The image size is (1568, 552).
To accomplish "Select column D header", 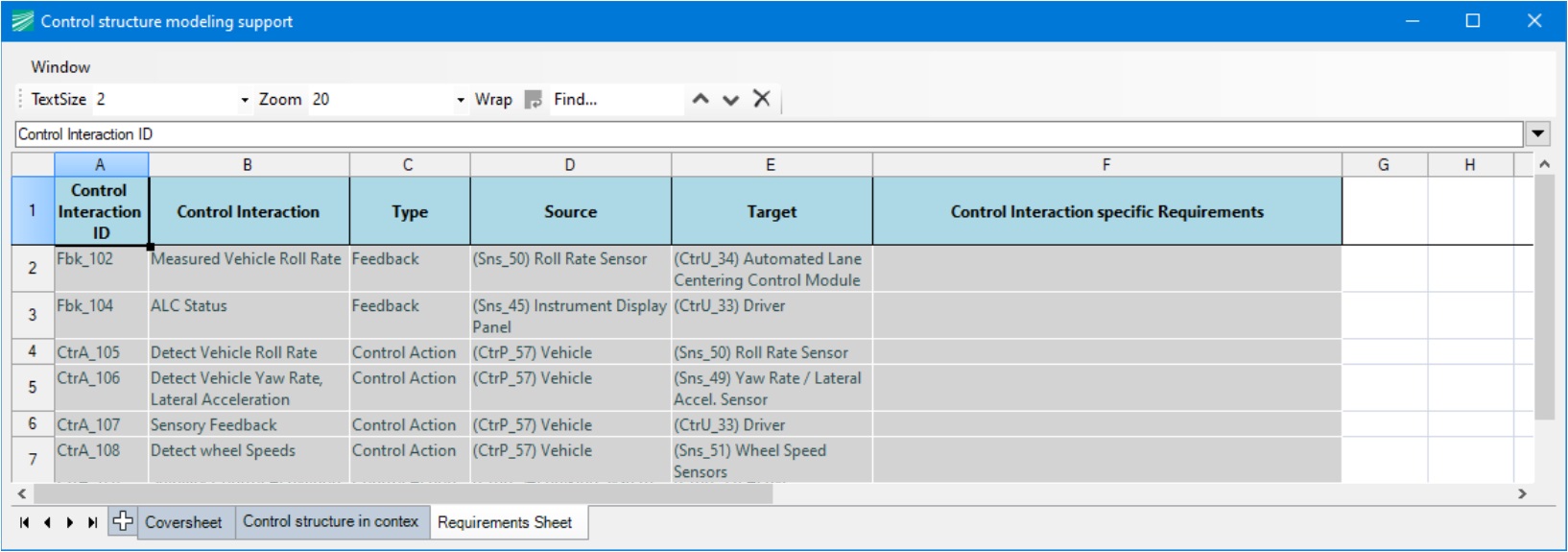I will point(570,165).
